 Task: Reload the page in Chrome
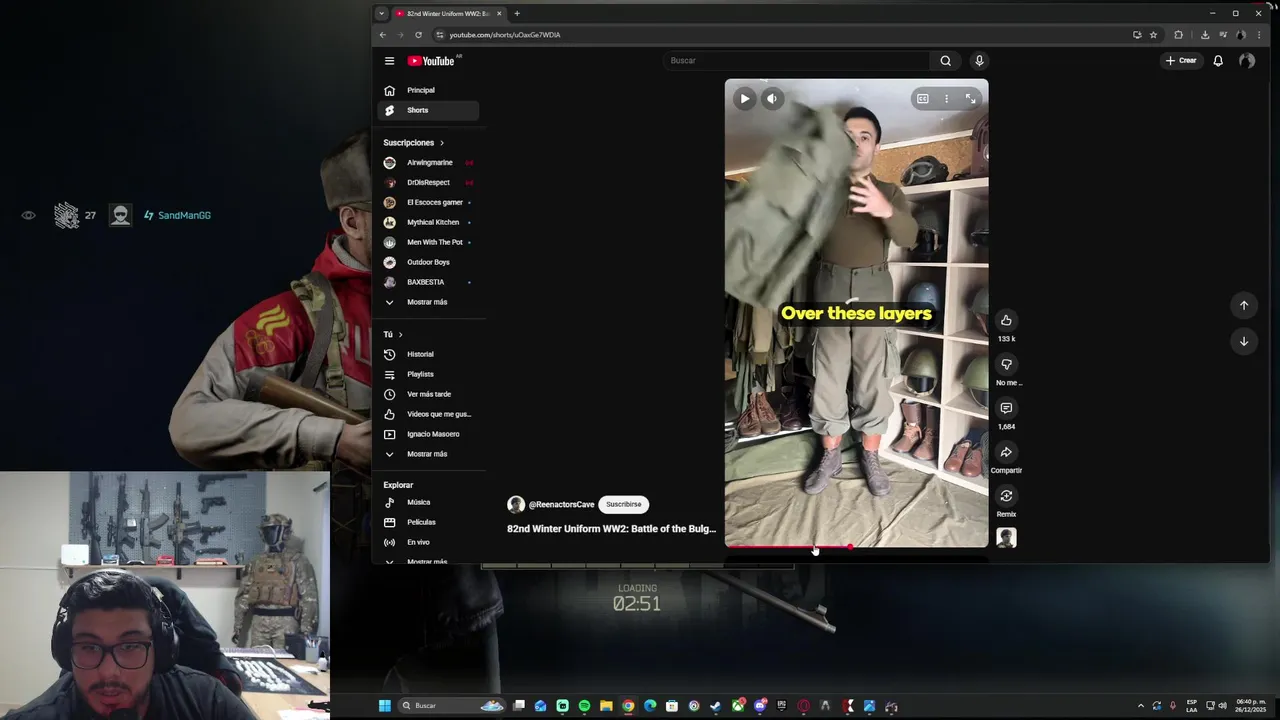click(418, 35)
